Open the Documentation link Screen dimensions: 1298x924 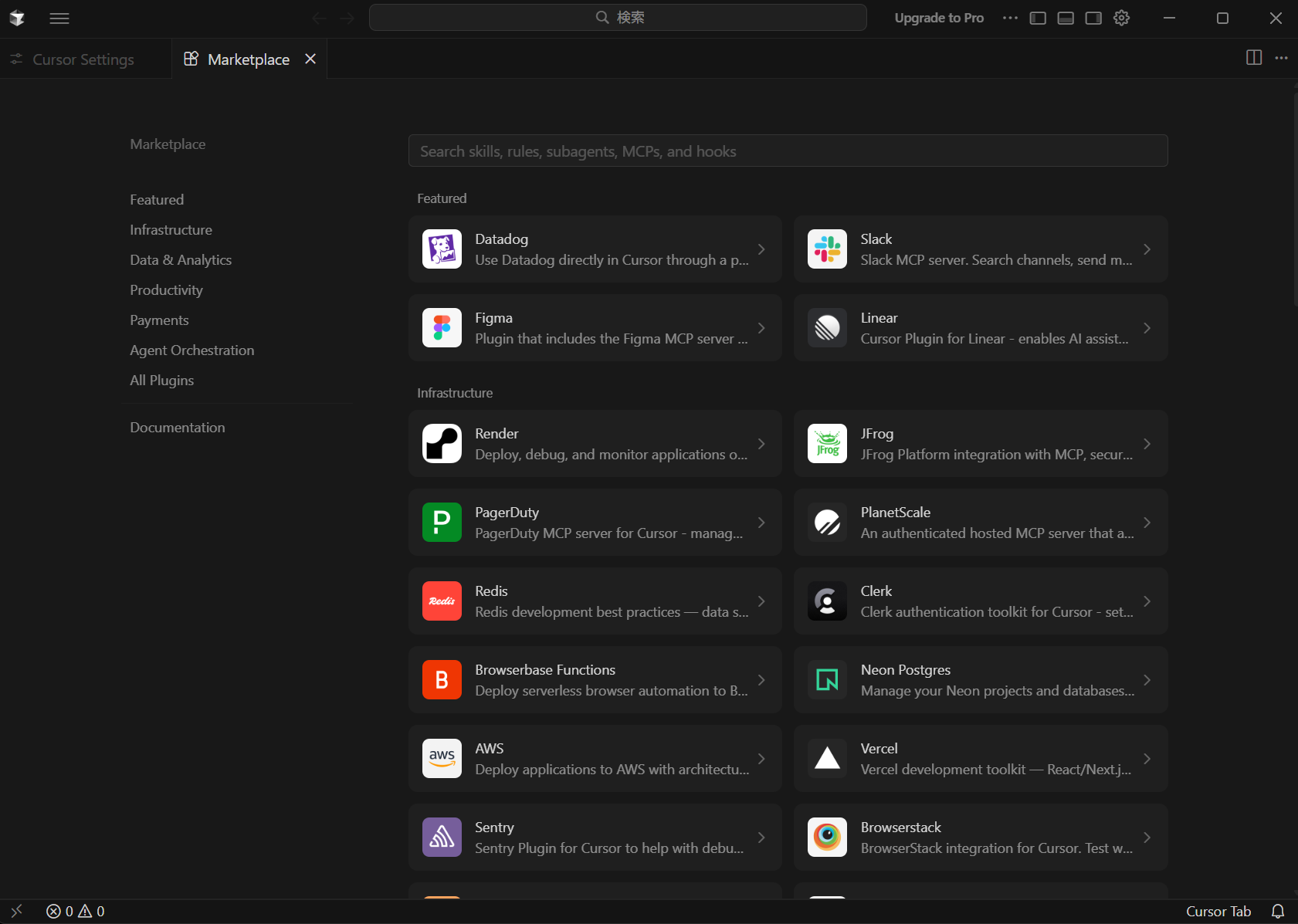click(178, 428)
